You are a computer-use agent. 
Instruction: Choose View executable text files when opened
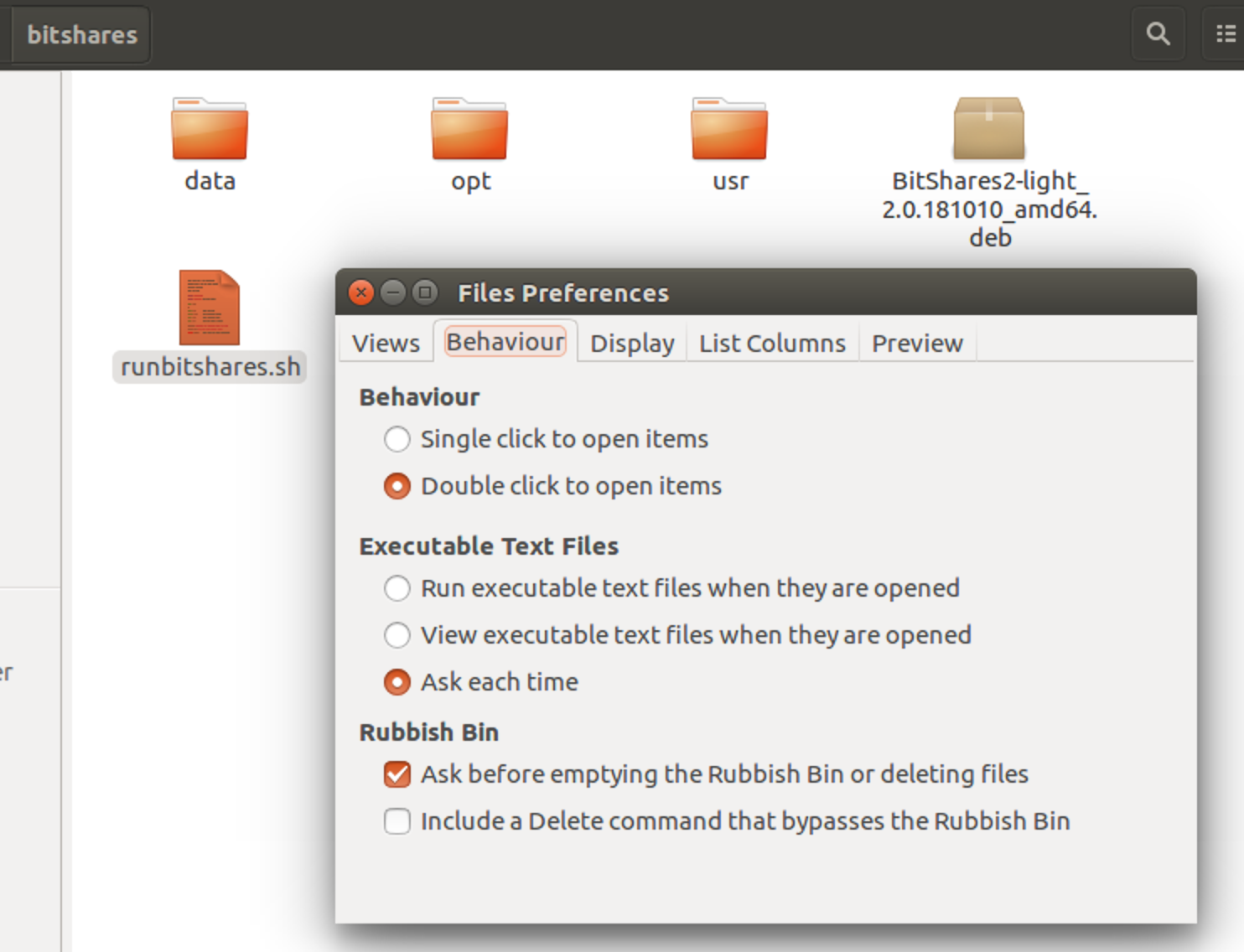(x=397, y=635)
